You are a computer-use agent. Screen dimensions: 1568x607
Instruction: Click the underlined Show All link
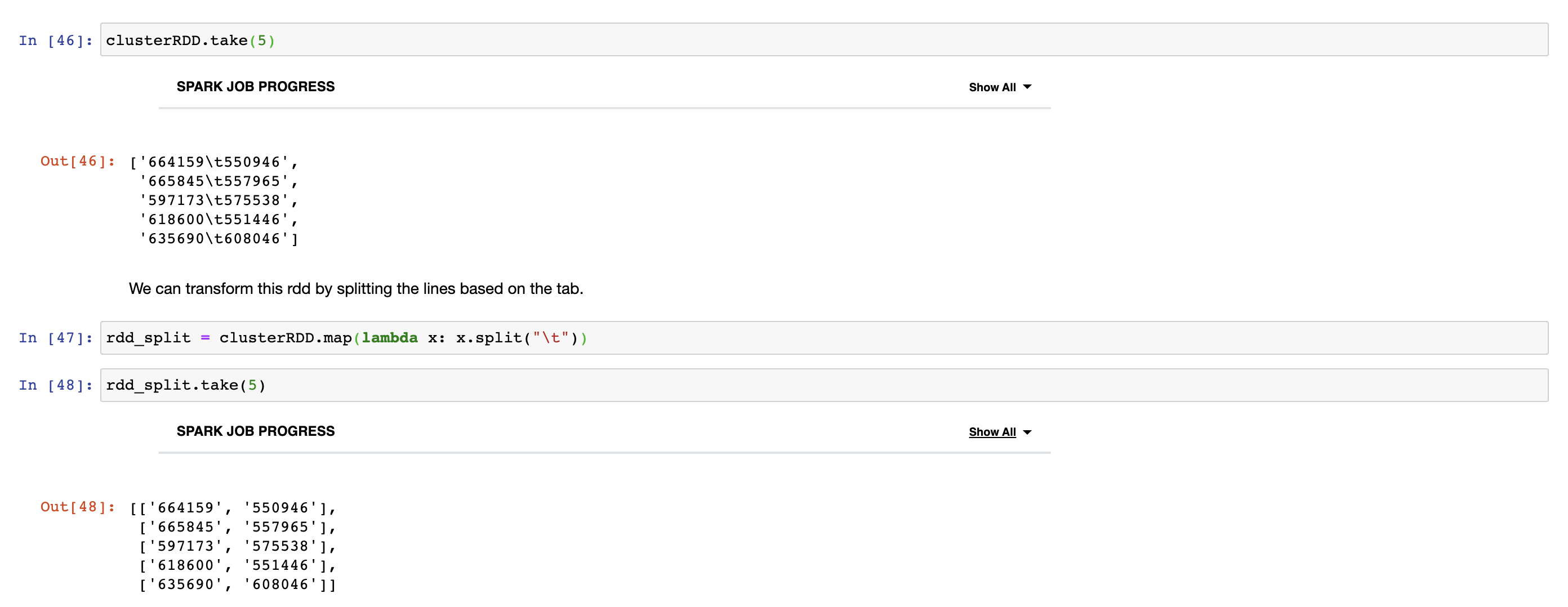(992, 432)
